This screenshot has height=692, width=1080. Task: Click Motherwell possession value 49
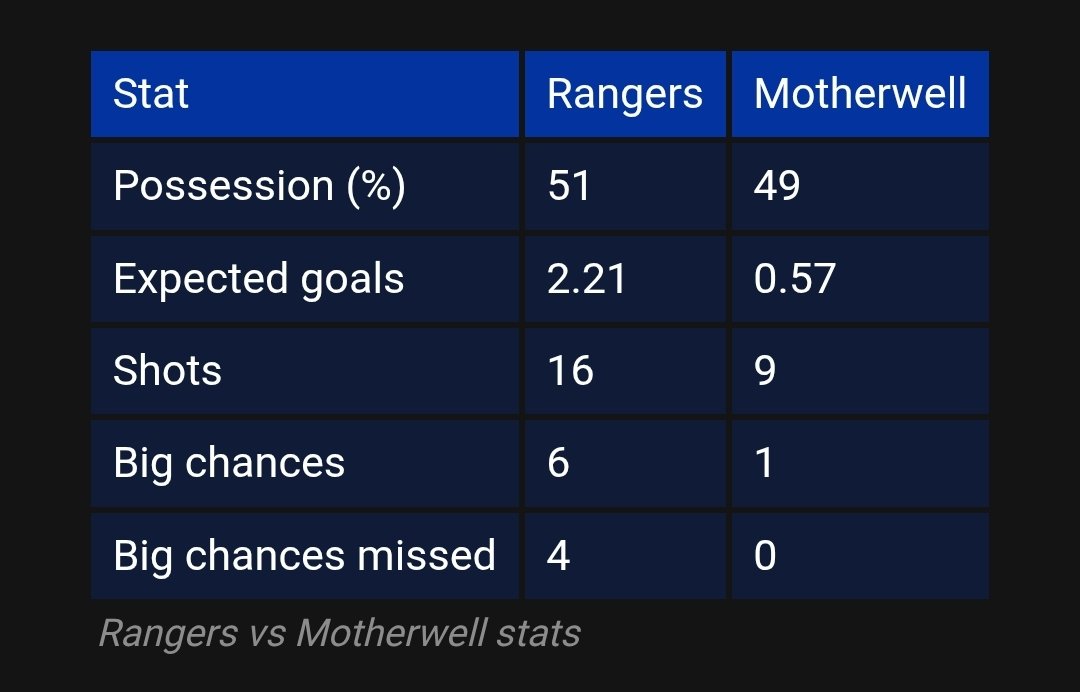pos(777,186)
